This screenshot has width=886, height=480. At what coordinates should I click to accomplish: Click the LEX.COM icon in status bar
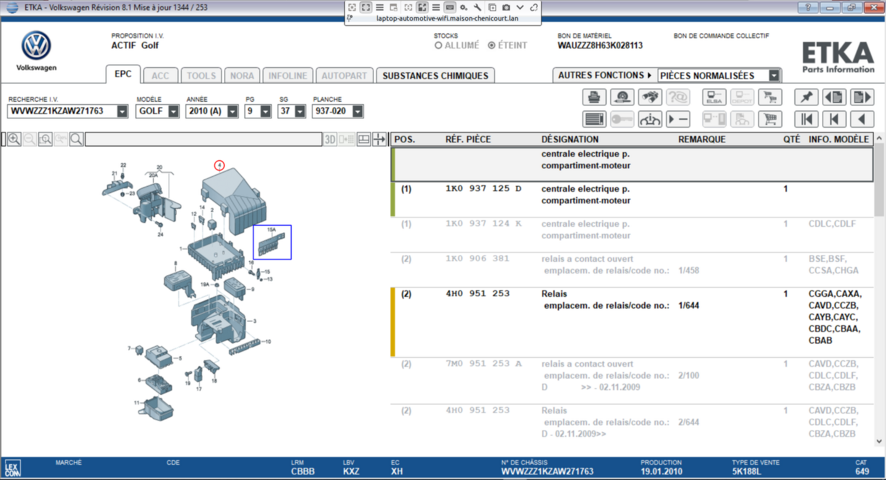(12, 469)
